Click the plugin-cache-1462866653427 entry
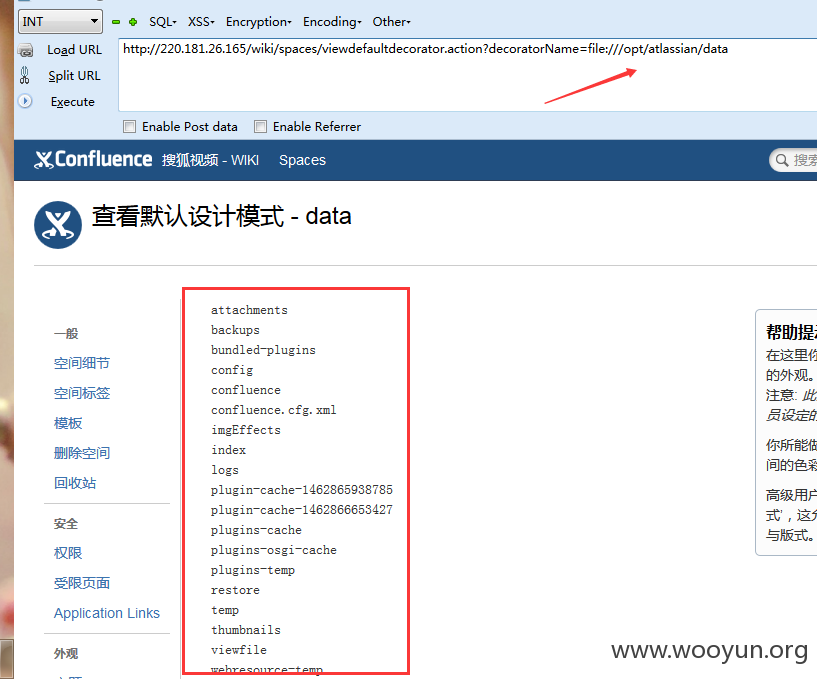The height and width of the screenshot is (679, 817). tap(302, 510)
